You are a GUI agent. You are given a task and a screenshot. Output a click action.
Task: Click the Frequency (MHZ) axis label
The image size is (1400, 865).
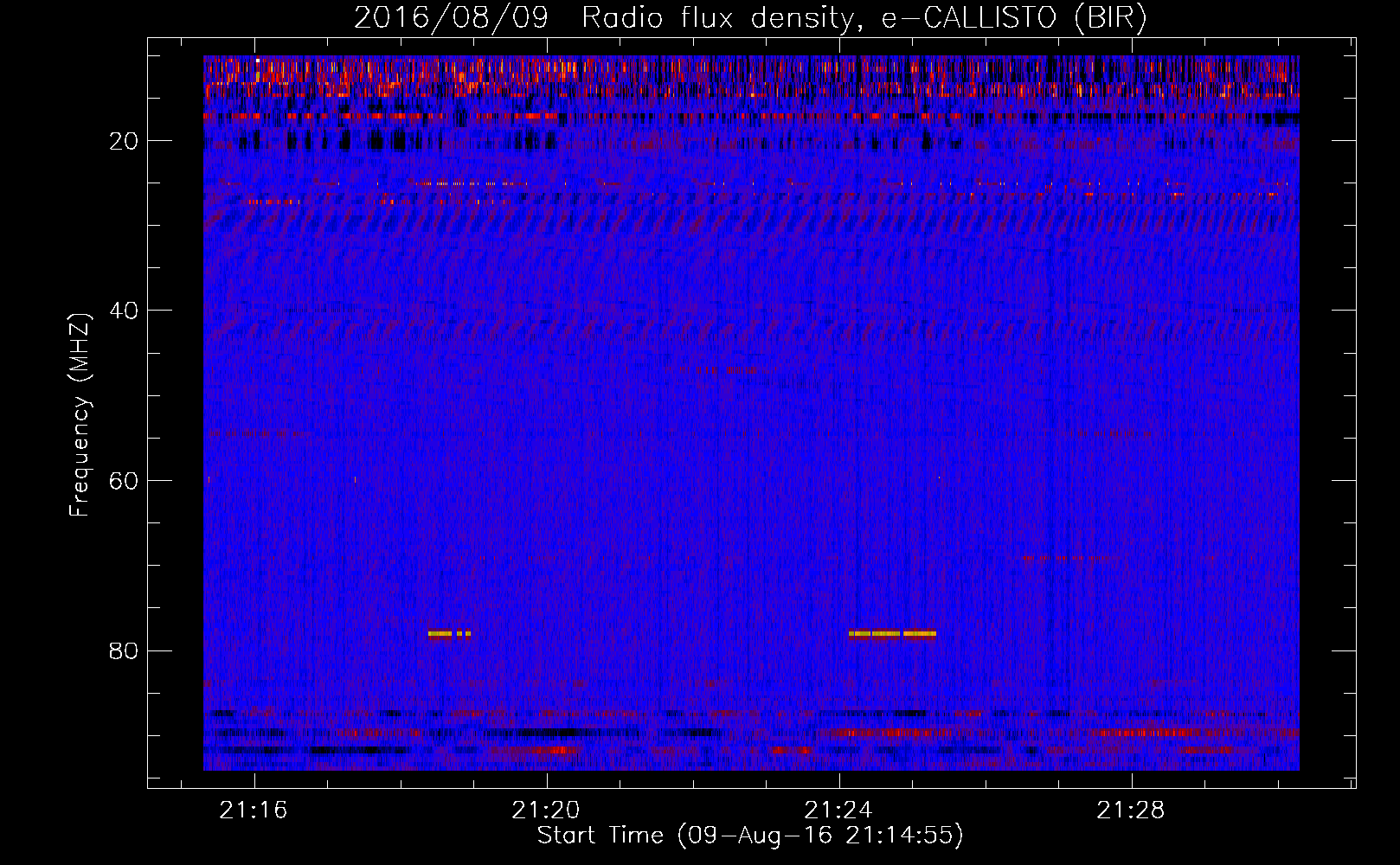80,415
